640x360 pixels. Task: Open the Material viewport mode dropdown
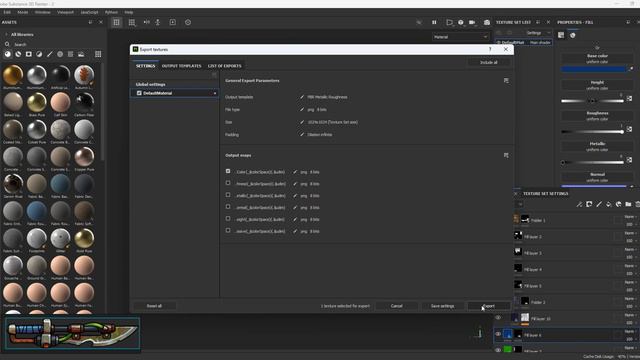pyautogui.click(x=460, y=37)
